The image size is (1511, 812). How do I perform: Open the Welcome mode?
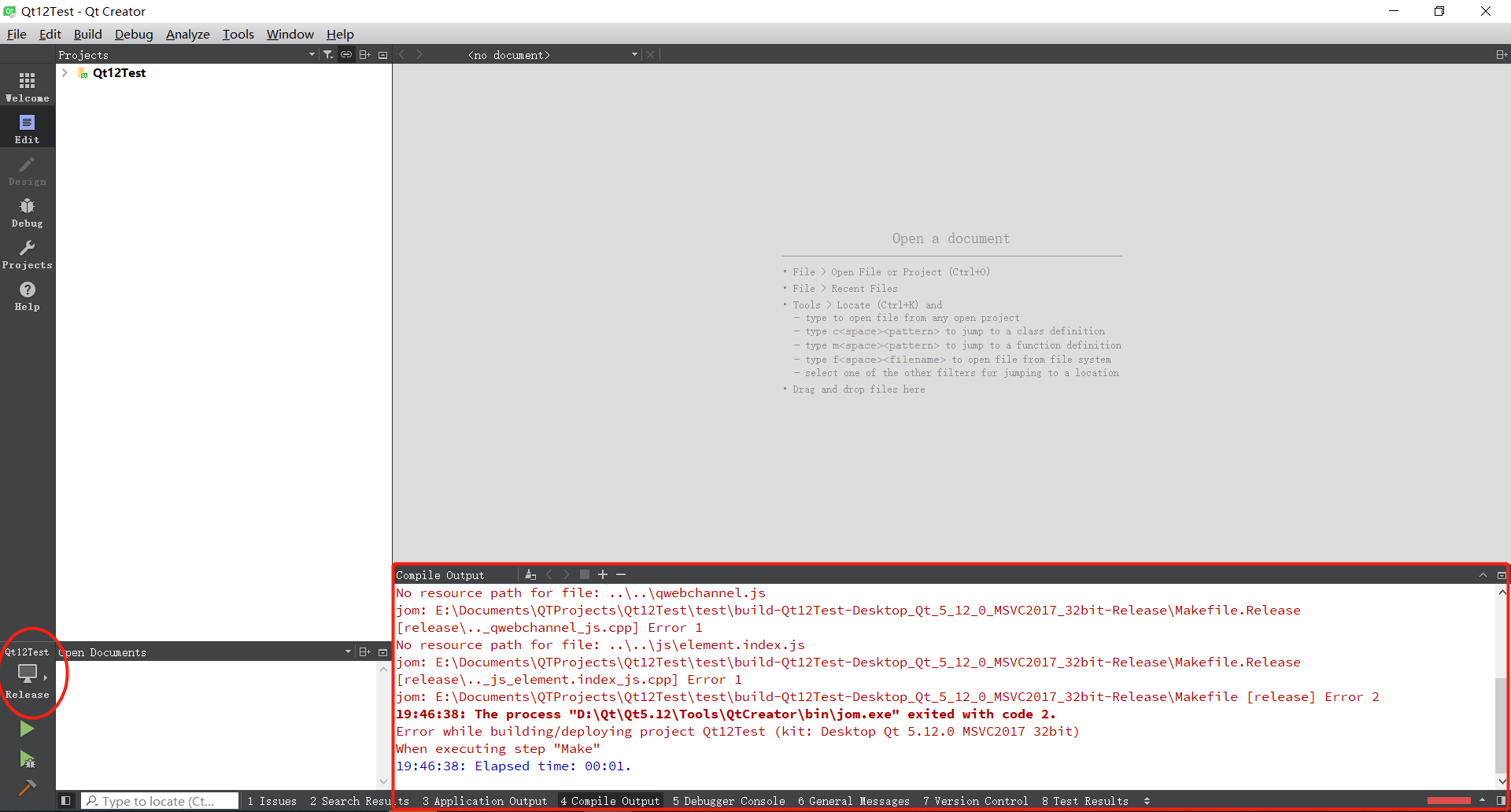28,87
